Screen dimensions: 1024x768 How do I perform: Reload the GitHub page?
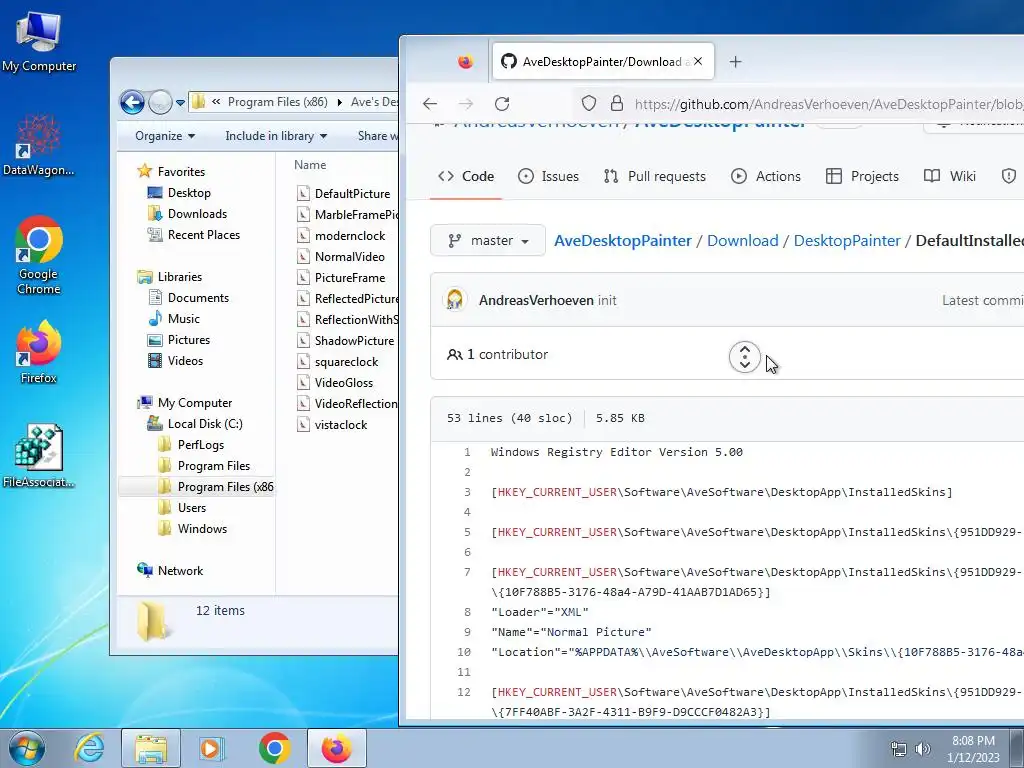tap(502, 104)
